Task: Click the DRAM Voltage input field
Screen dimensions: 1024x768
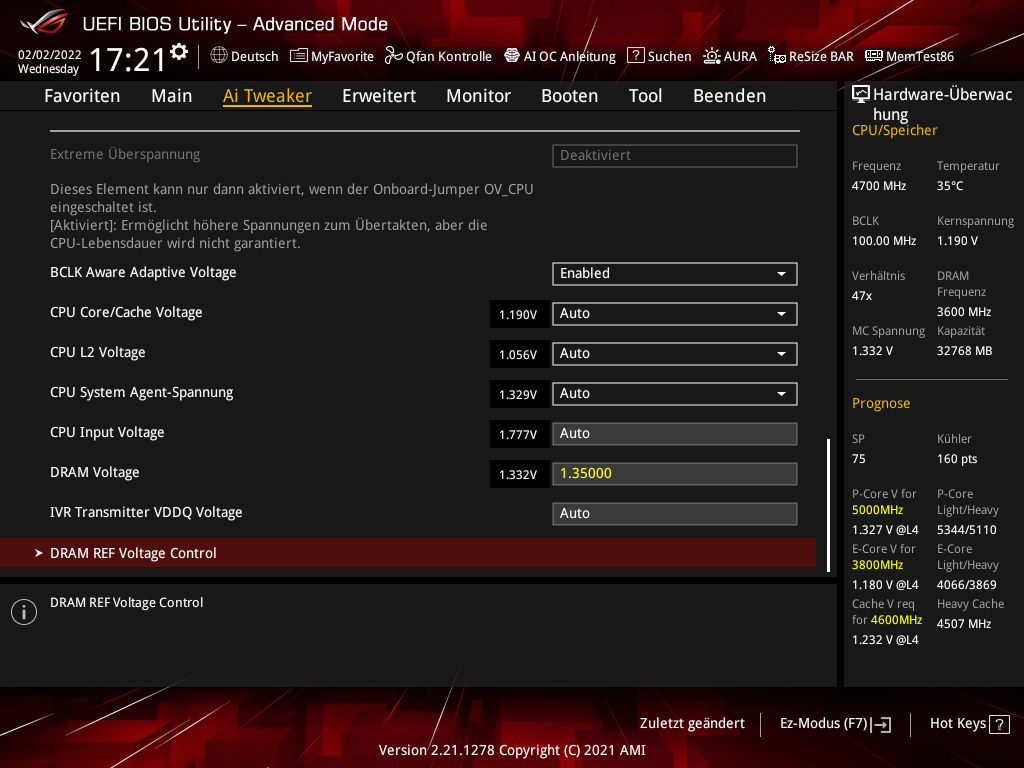Action: [x=674, y=473]
